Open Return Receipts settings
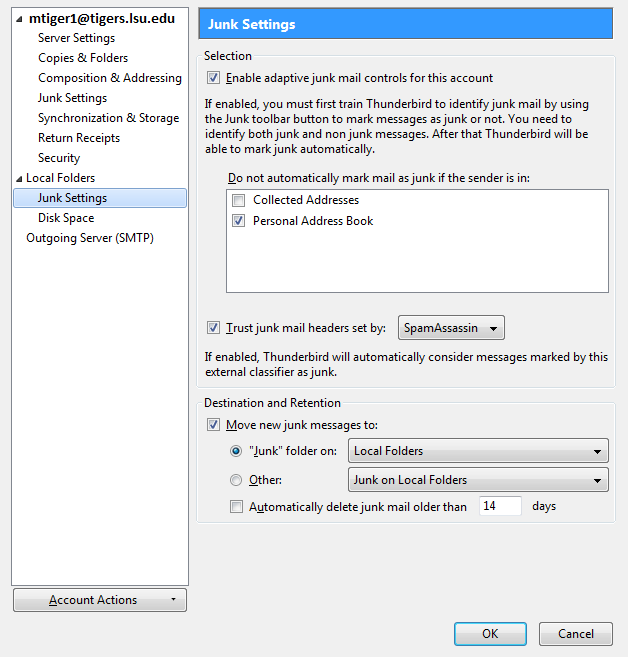The height and width of the screenshot is (657, 628). [79, 138]
